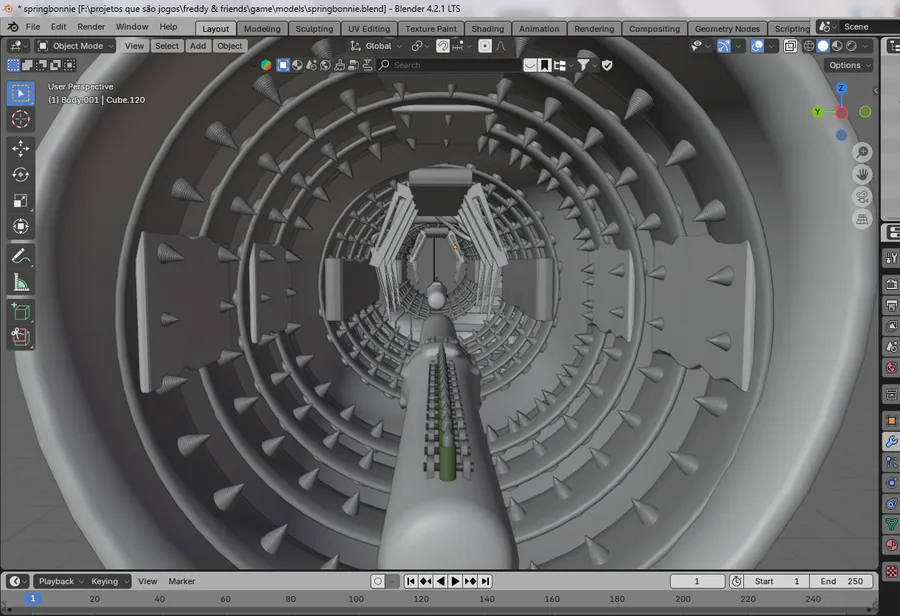Screen dimensions: 900x616
Task: Open the viewport Add menu button
Action: [x=198, y=46]
